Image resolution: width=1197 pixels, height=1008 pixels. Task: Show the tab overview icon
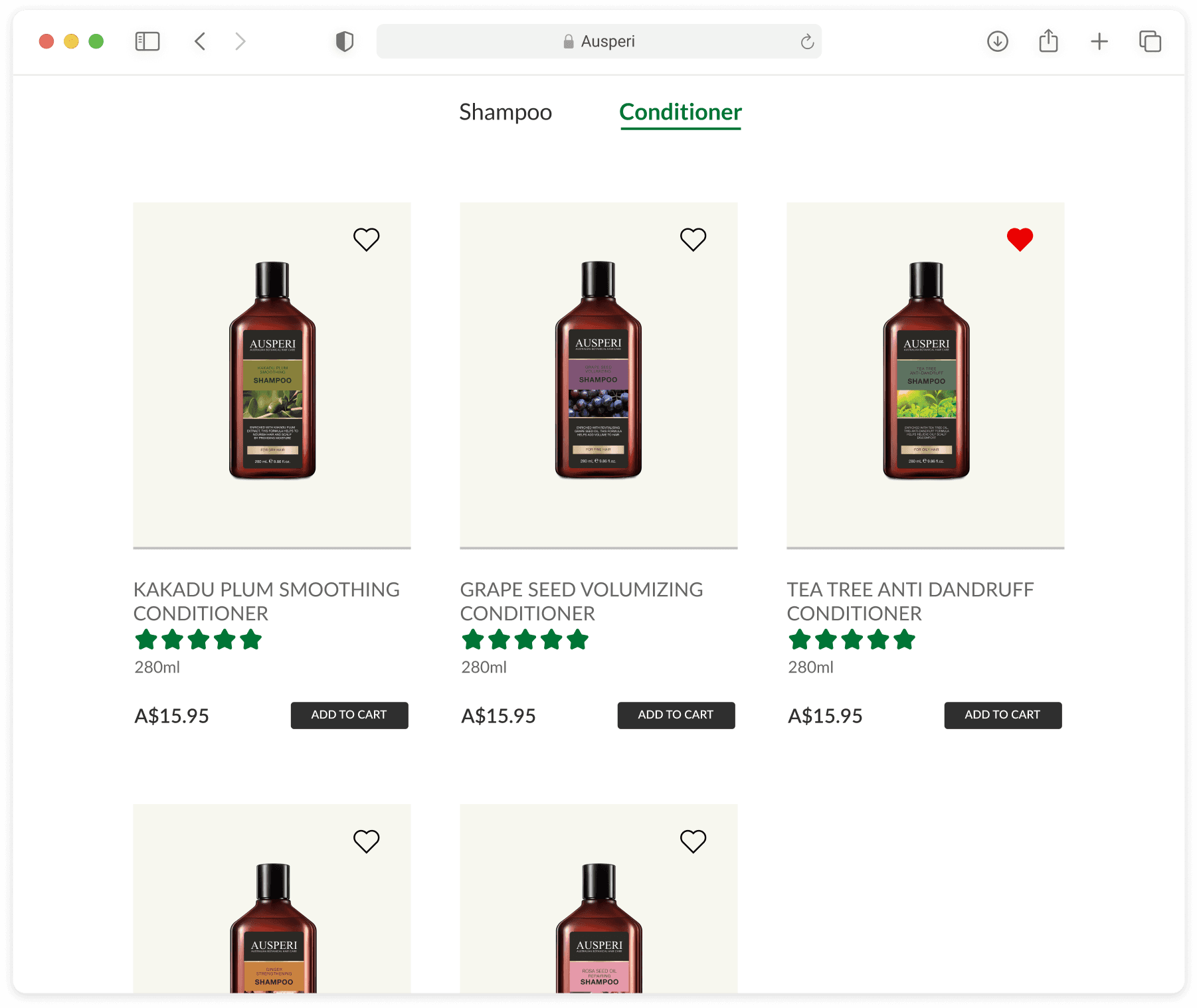click(1150, 42)
